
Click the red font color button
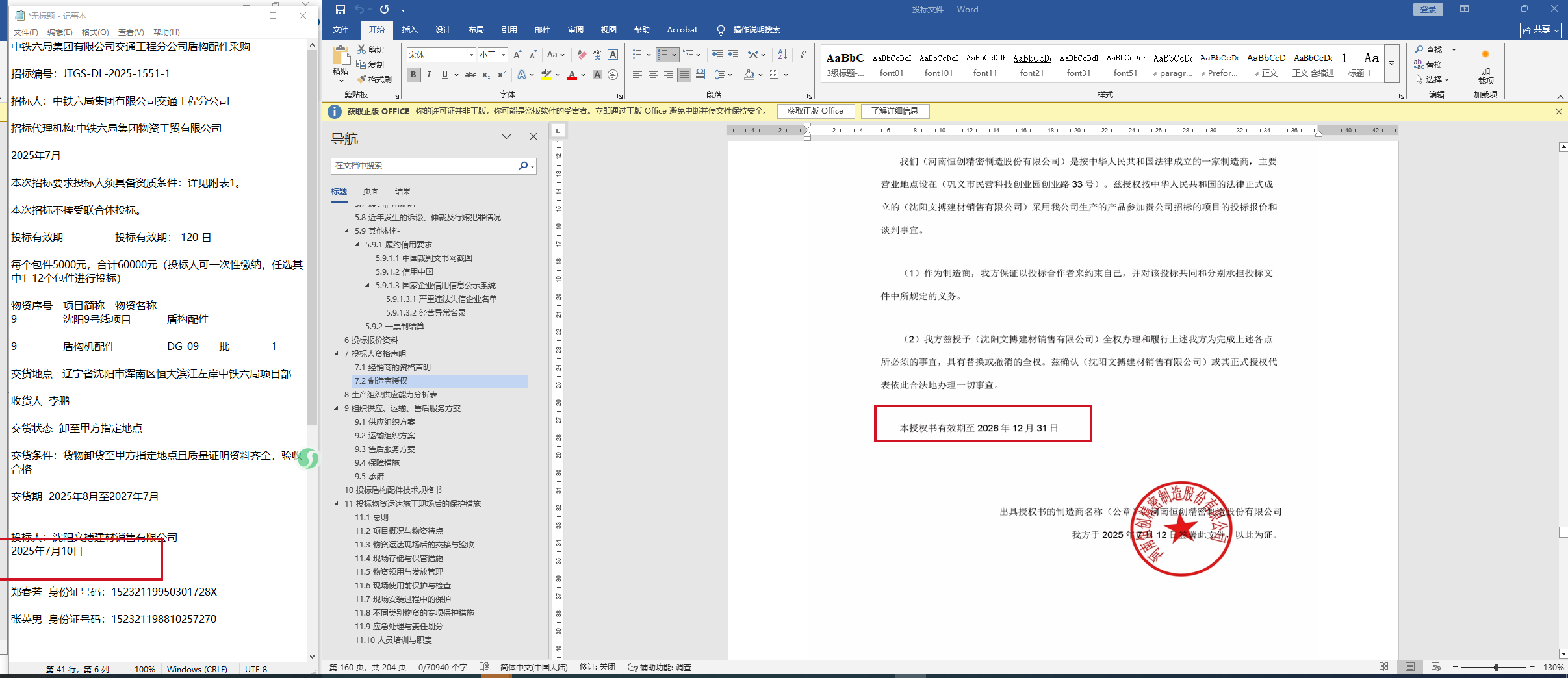coord(572,75)
